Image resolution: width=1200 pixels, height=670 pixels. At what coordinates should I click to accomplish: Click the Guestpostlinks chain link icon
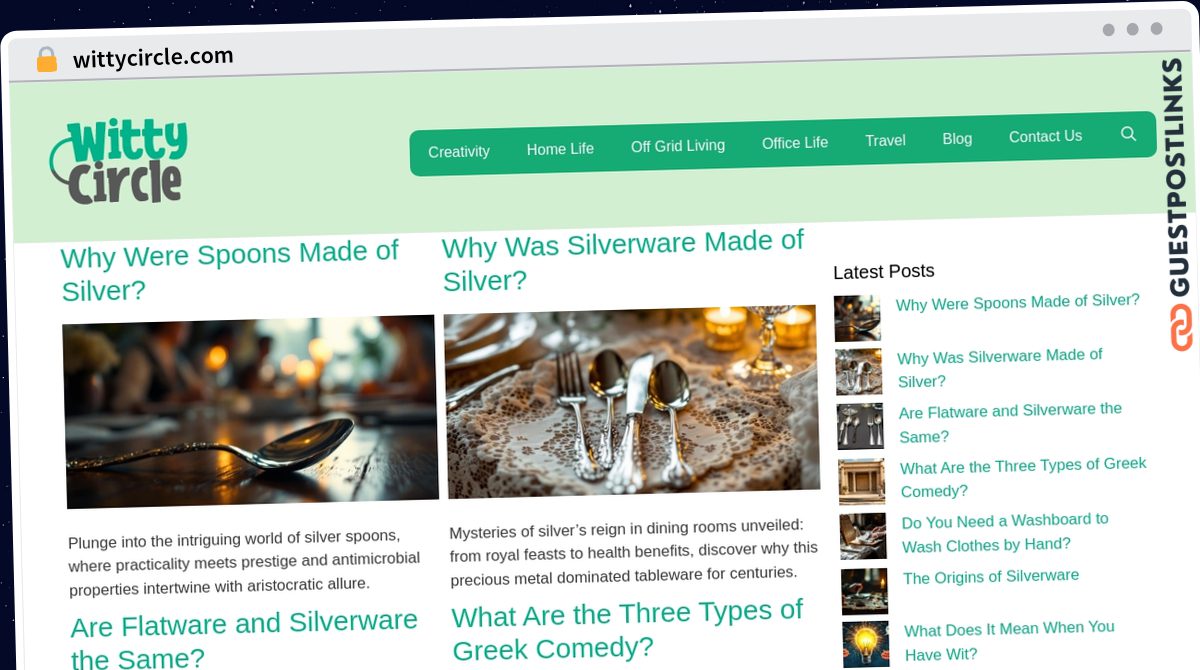[1181, 328]
